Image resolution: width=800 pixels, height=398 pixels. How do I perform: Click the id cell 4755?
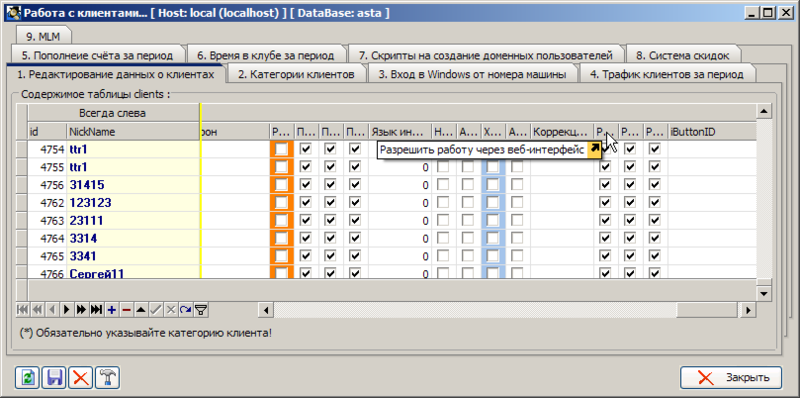click(x=47, y=167)
